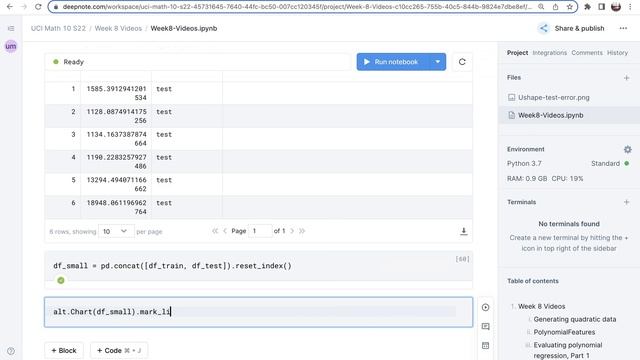Click the Share & publish button
This screenshot has height=360, width=640.
pos(571,28)
